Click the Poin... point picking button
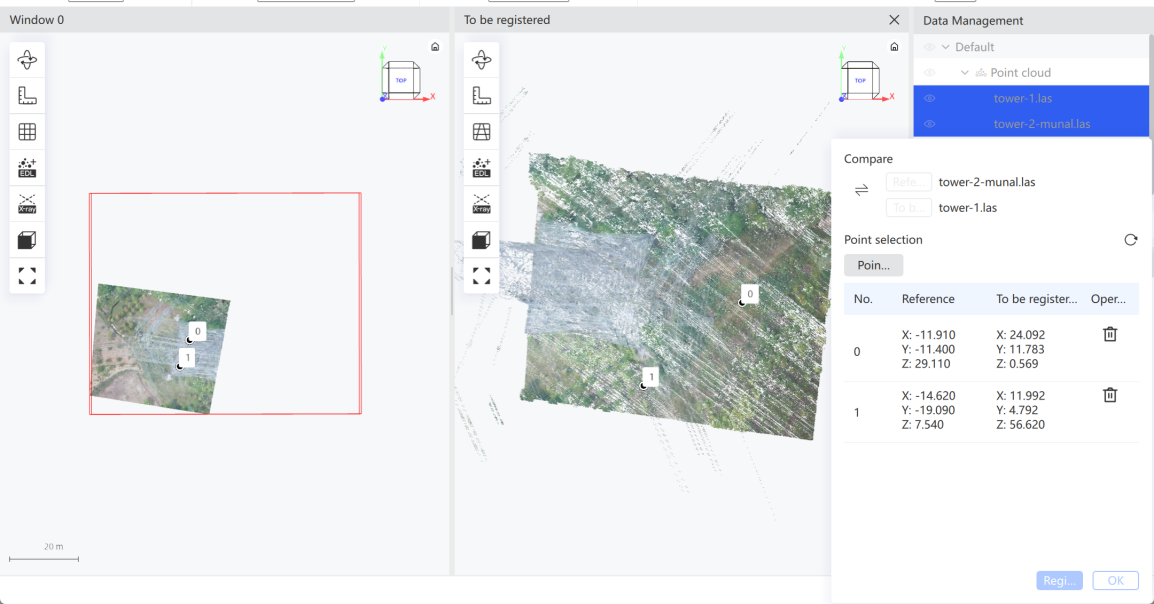The image size is (1154, 604). (873, 266)
